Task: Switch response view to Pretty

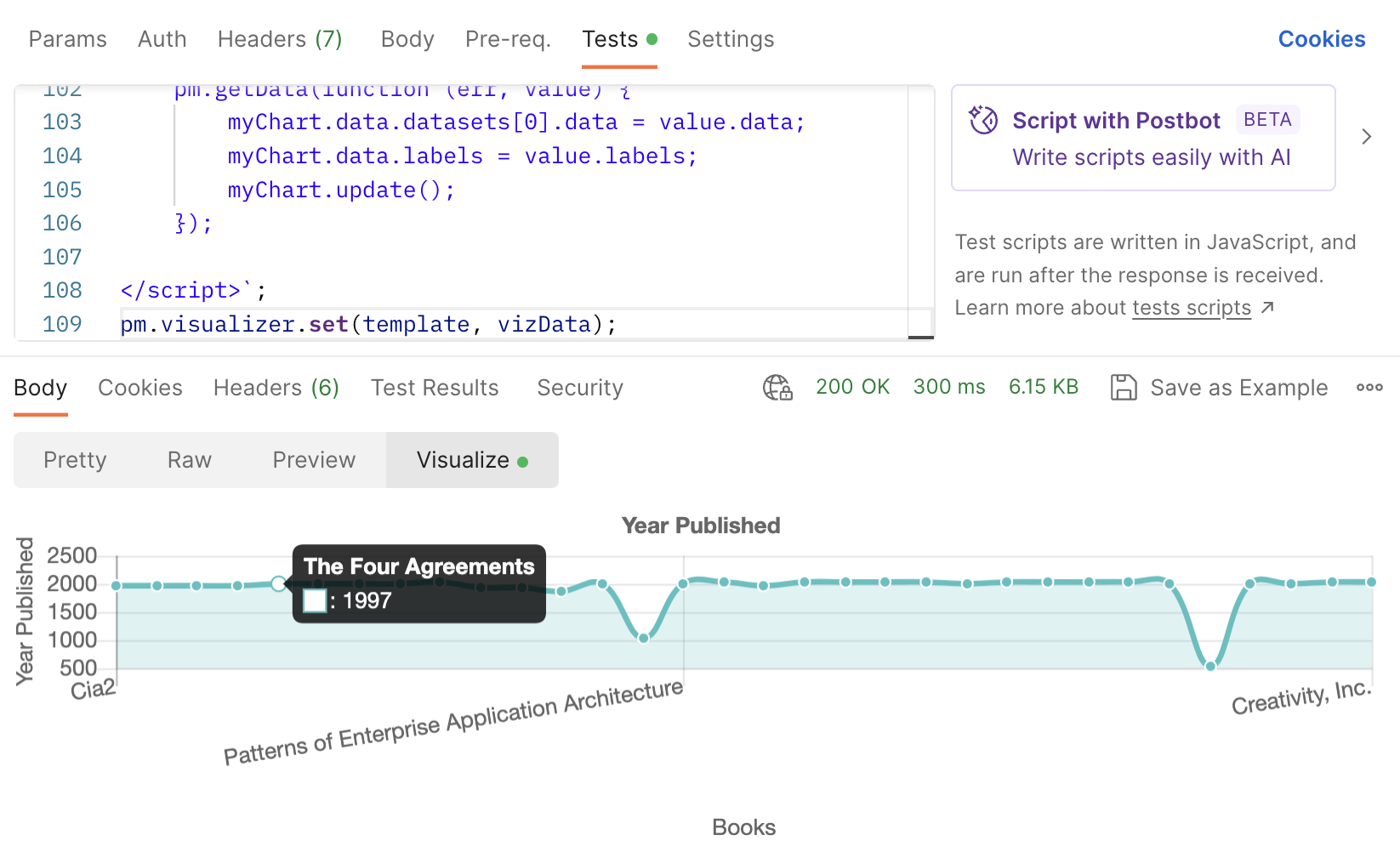Action: click(75, 459)
